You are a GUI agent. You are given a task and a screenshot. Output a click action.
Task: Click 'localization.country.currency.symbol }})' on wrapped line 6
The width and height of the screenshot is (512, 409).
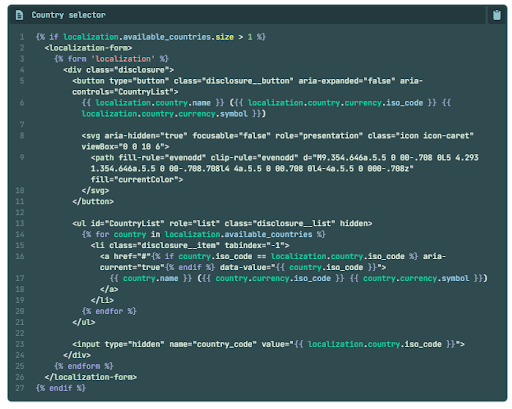point(174,114)
